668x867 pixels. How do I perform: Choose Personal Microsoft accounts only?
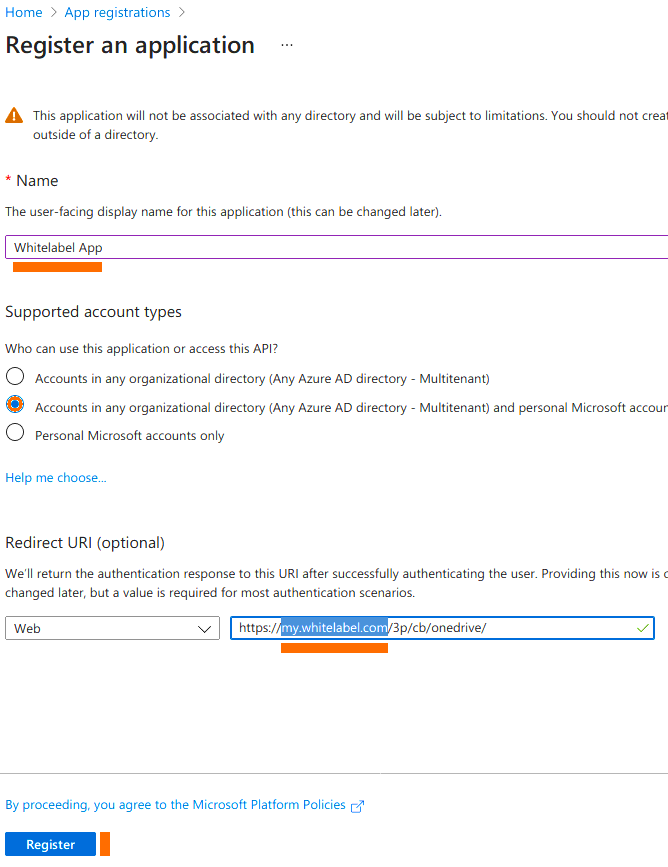click(x=15, y=434)
